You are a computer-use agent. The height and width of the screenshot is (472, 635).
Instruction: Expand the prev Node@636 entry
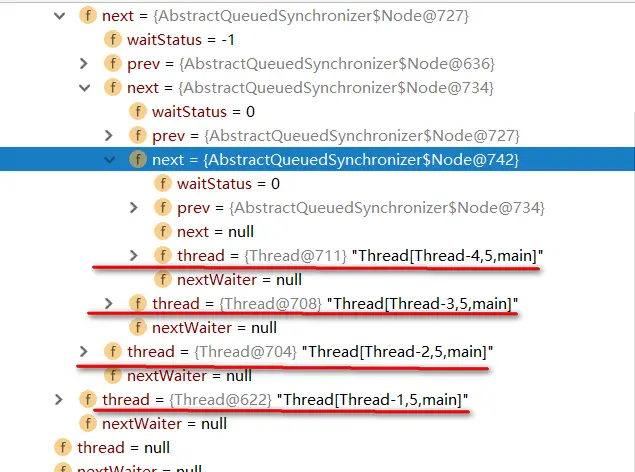pos(84,64)
